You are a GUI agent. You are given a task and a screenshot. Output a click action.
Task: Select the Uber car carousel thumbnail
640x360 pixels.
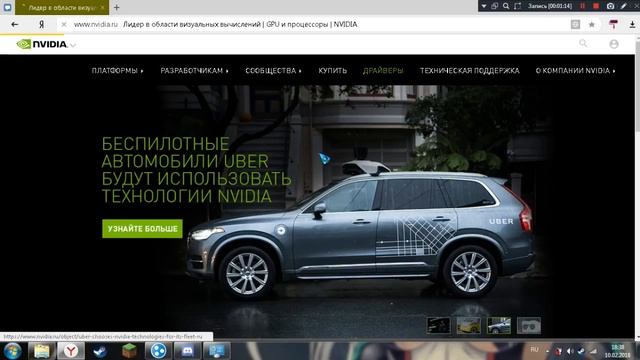[499, 325]
